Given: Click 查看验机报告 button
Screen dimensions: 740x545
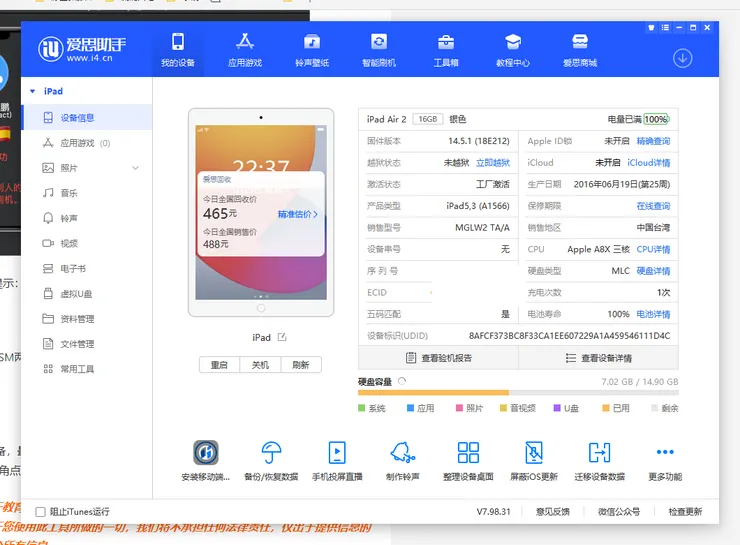Looking at the screenshot, I should (438, 358).
